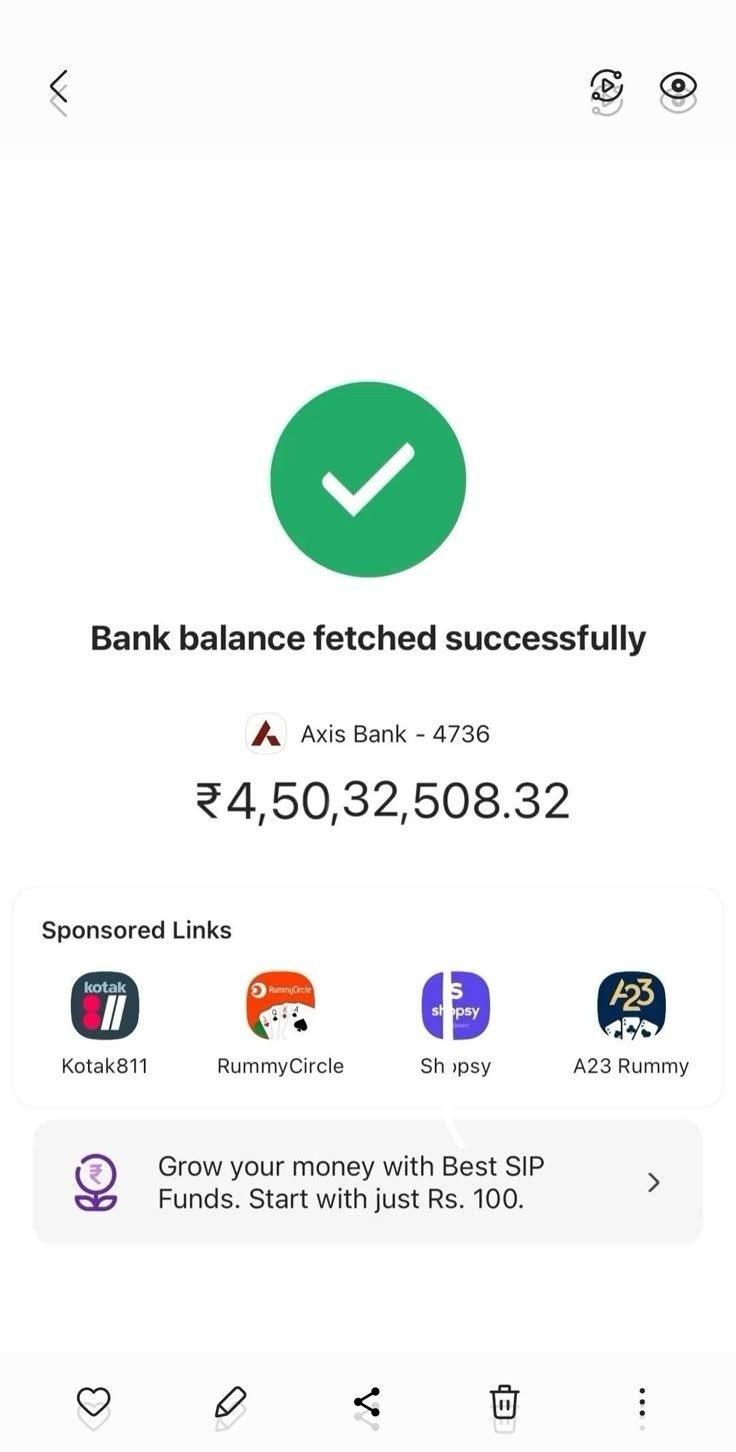Toggle the eye visibility icon

[678, 87]
